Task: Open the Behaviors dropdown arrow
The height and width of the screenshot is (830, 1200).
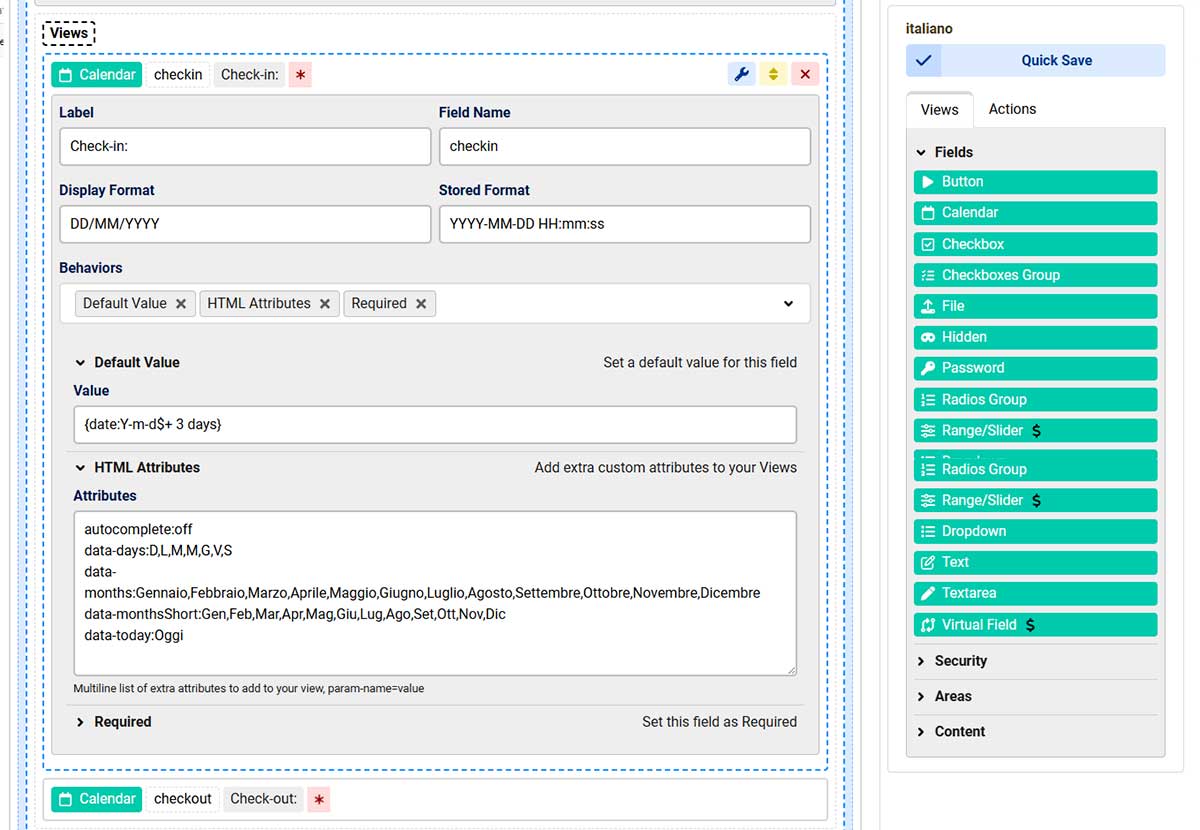Action: 788,304
